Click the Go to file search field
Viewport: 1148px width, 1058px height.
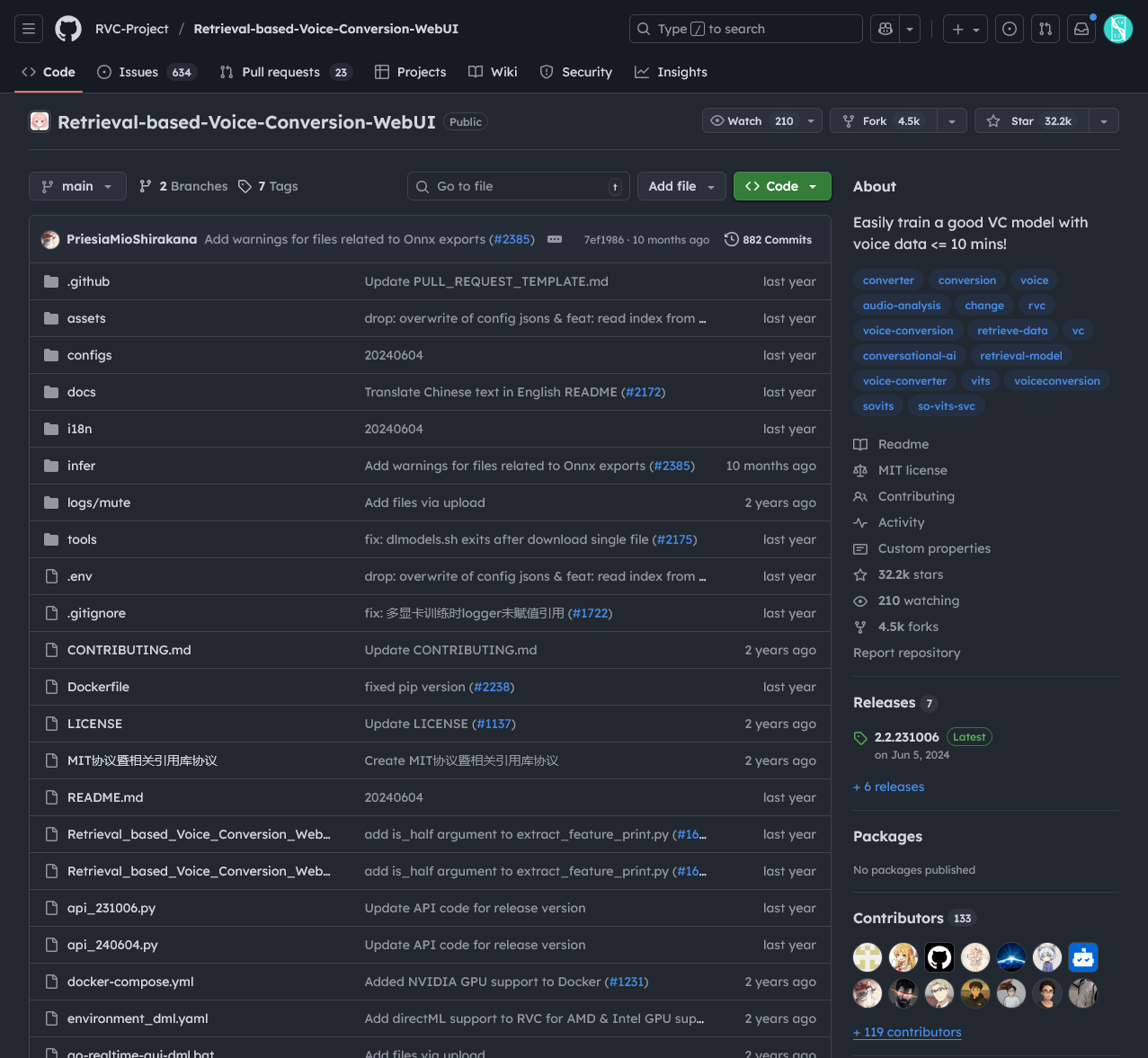coord(517,186)
